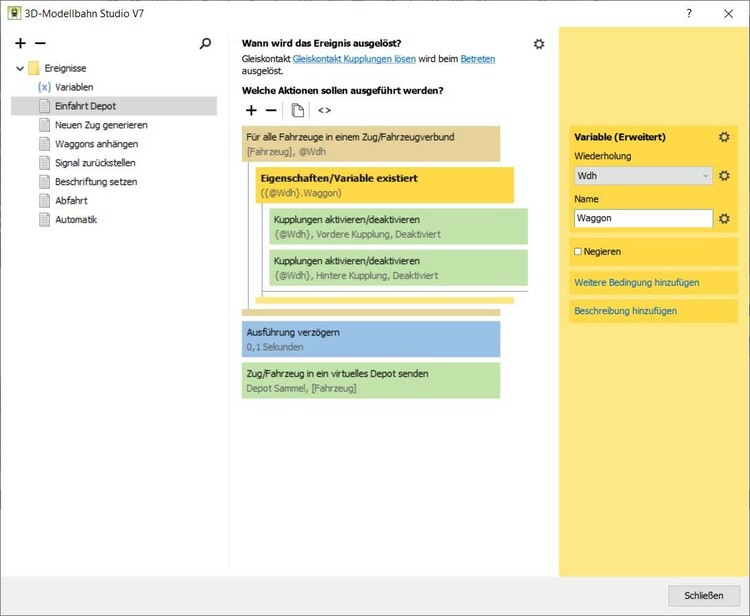Click the gear beside the Wiederholung dropdown
750x616 pixels.
pyautogui.click(x=724, y=176)
